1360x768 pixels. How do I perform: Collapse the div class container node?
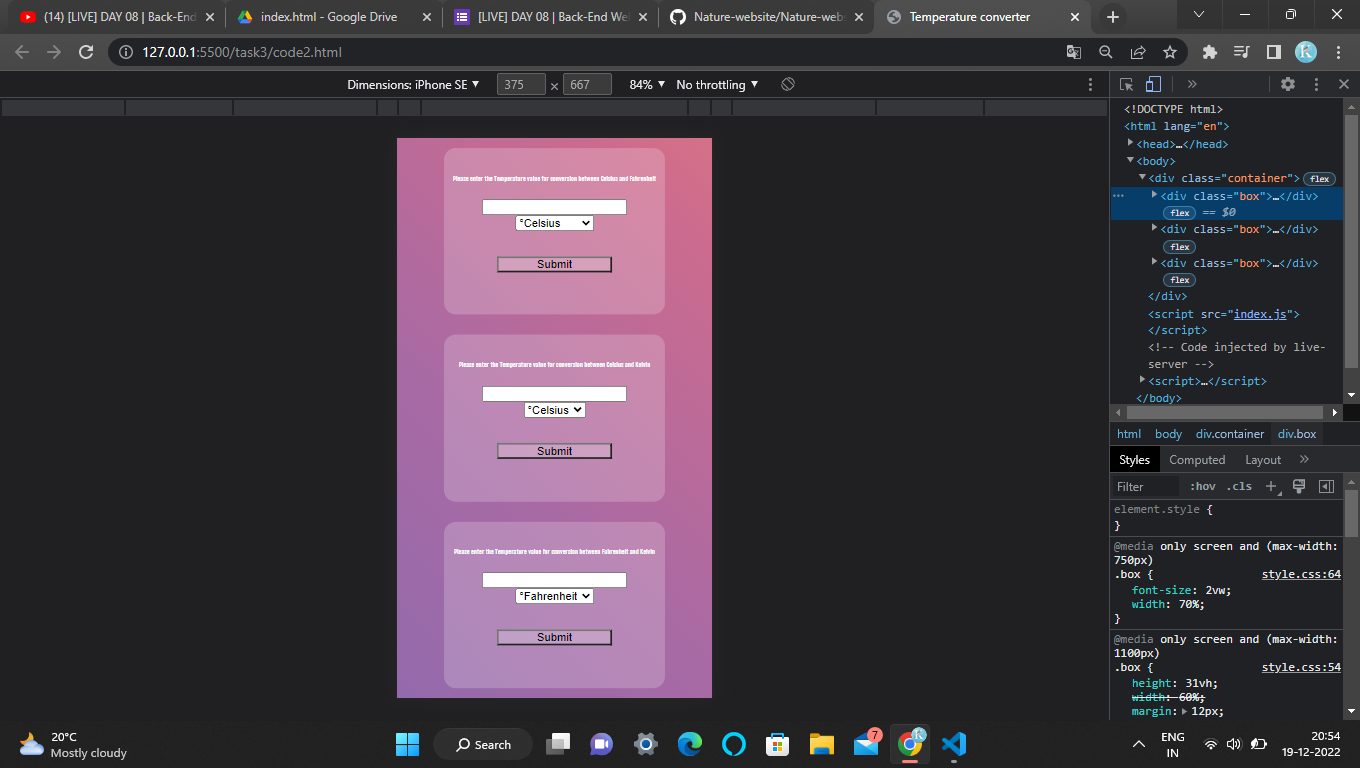[x=1142, y=177]
